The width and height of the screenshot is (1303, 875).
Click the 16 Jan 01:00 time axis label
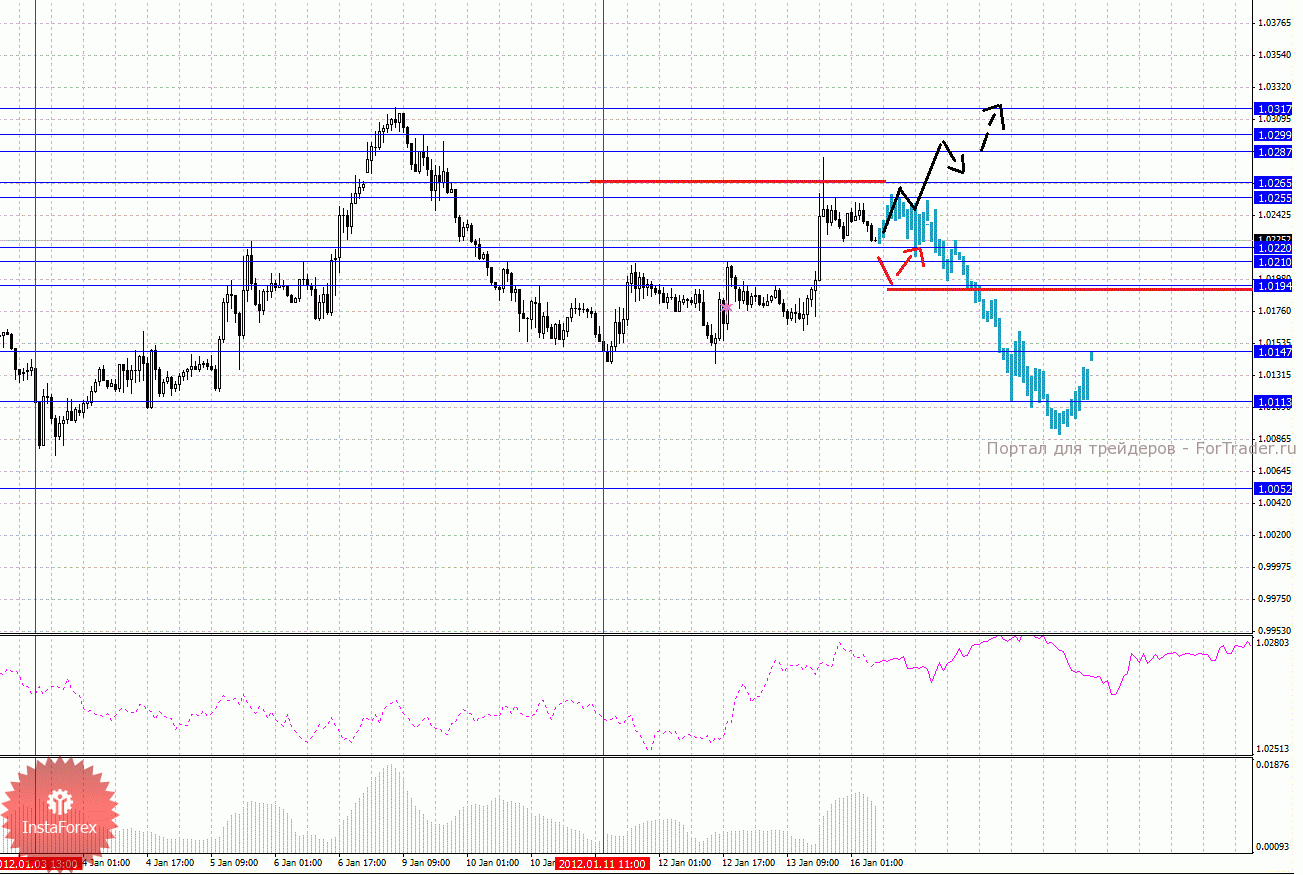874,862
